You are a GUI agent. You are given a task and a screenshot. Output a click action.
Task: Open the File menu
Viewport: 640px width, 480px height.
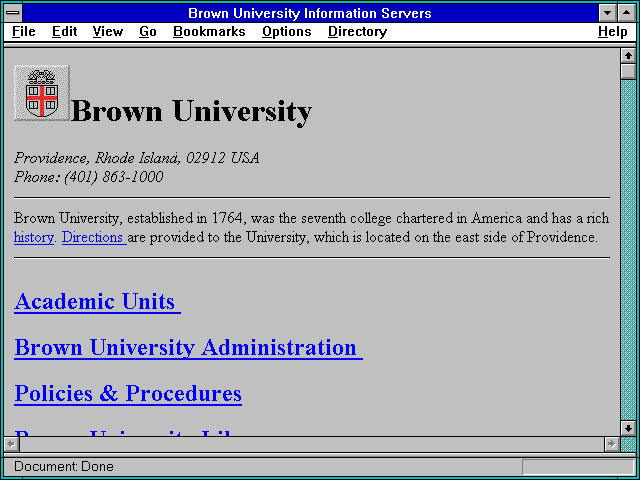pyautogui.click(x=24, y=32)
